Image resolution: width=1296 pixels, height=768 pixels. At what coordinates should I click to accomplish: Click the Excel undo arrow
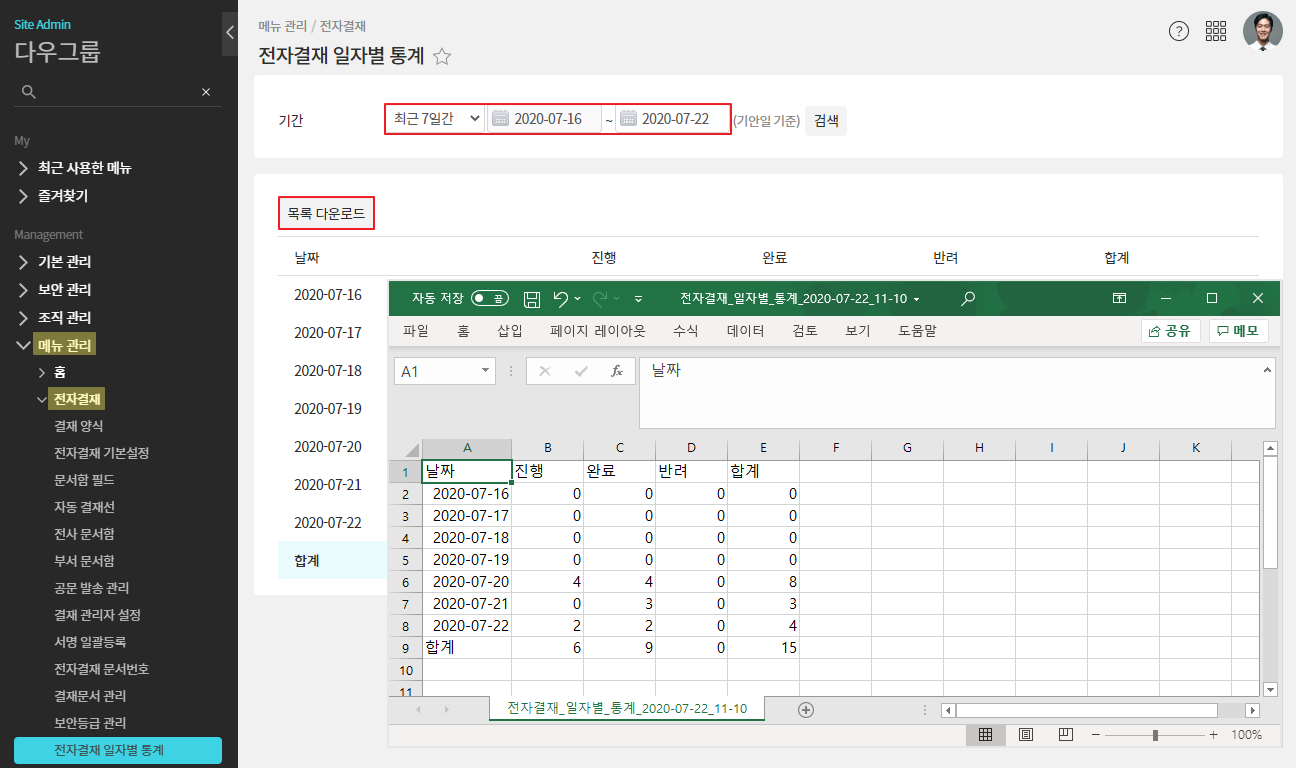point(561,299)
